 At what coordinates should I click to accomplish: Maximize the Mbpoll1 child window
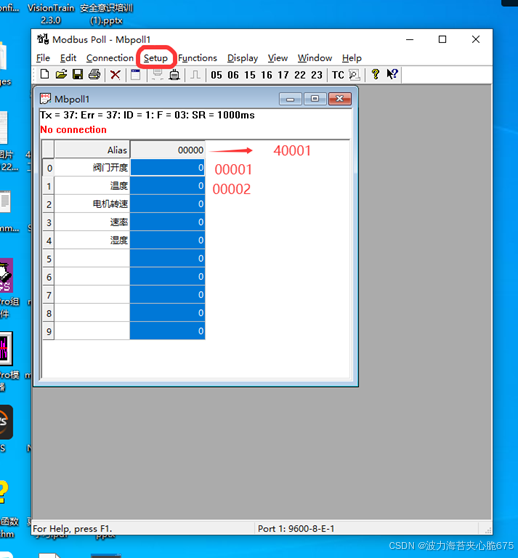pos(315,99)
